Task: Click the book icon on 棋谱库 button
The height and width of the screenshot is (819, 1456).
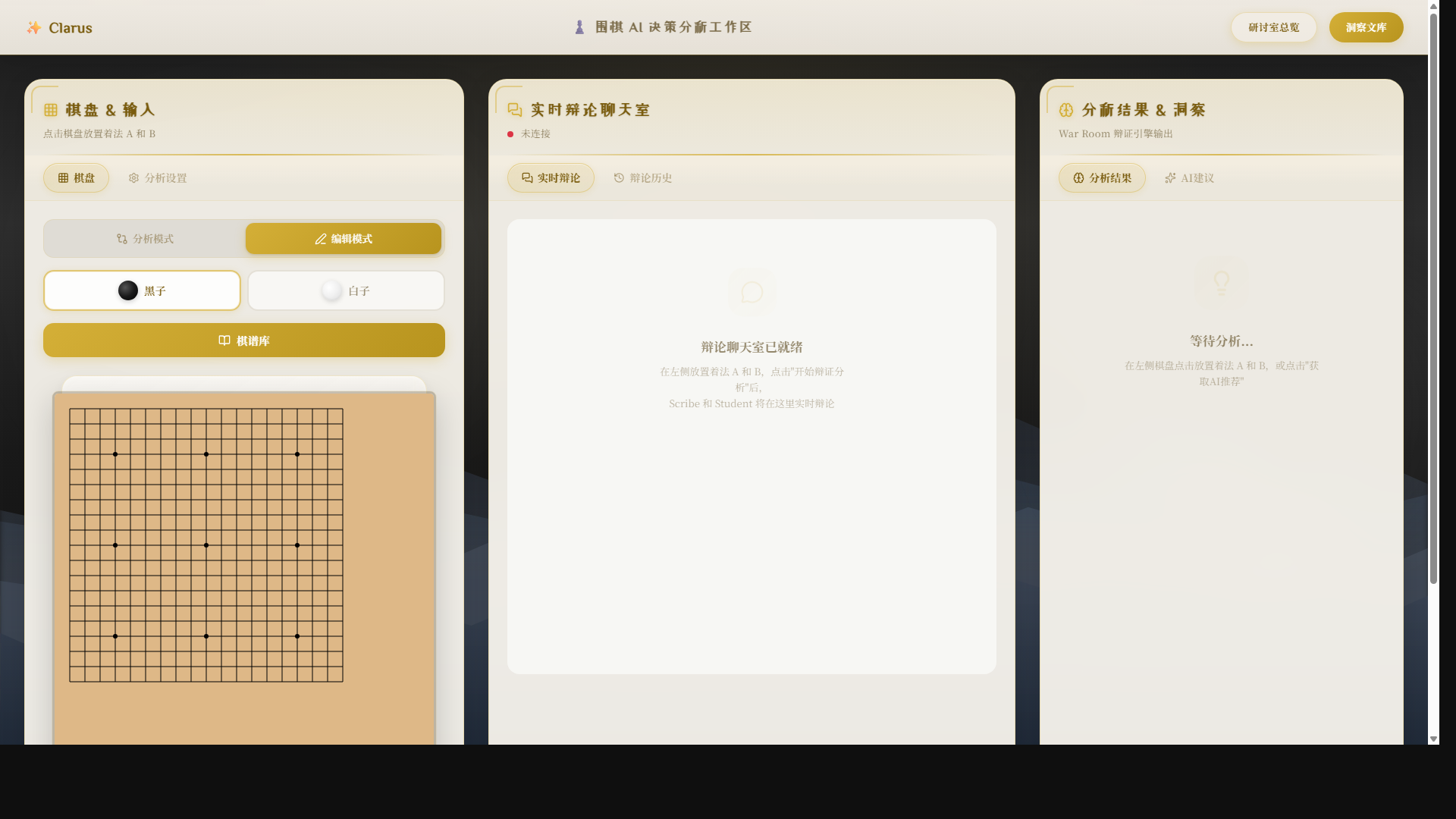Action: click(x=224, y=340)
